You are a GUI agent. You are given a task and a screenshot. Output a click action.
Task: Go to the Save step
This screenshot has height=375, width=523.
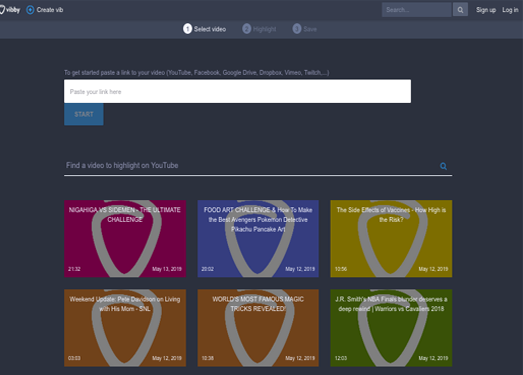(310, 29)
